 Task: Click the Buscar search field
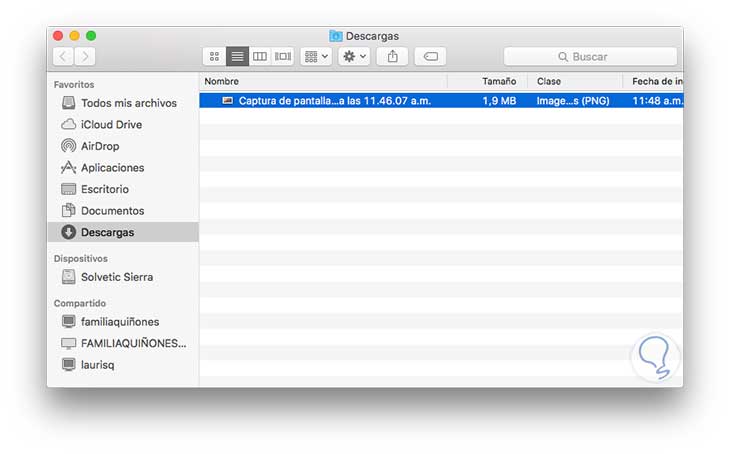pyautogui.click(x=590, y=56)
